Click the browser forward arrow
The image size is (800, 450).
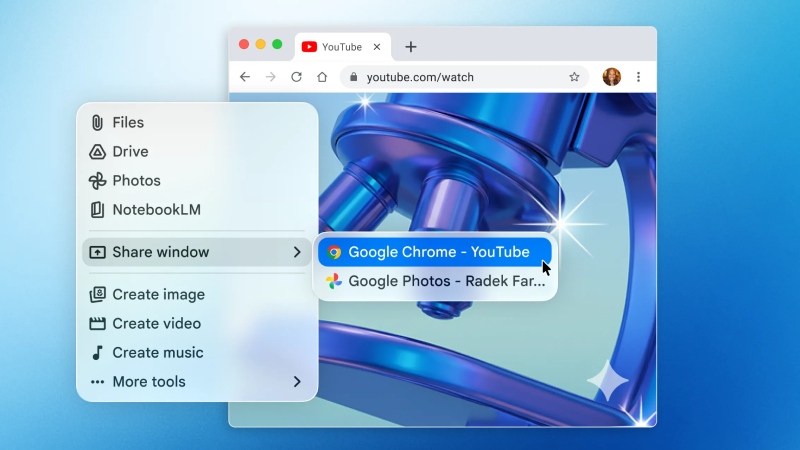pos(271,77)
